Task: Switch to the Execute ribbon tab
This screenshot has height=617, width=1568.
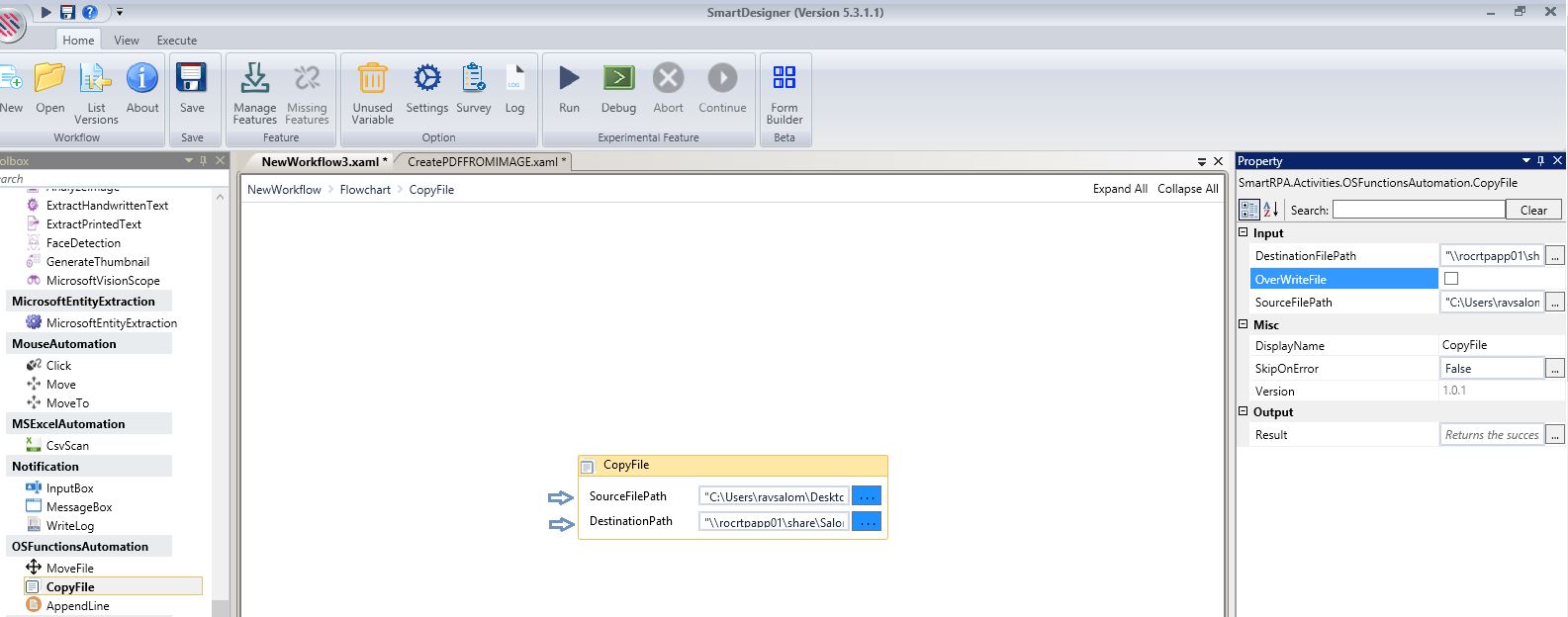Action: pyautogui.click(x=177, y=40)
